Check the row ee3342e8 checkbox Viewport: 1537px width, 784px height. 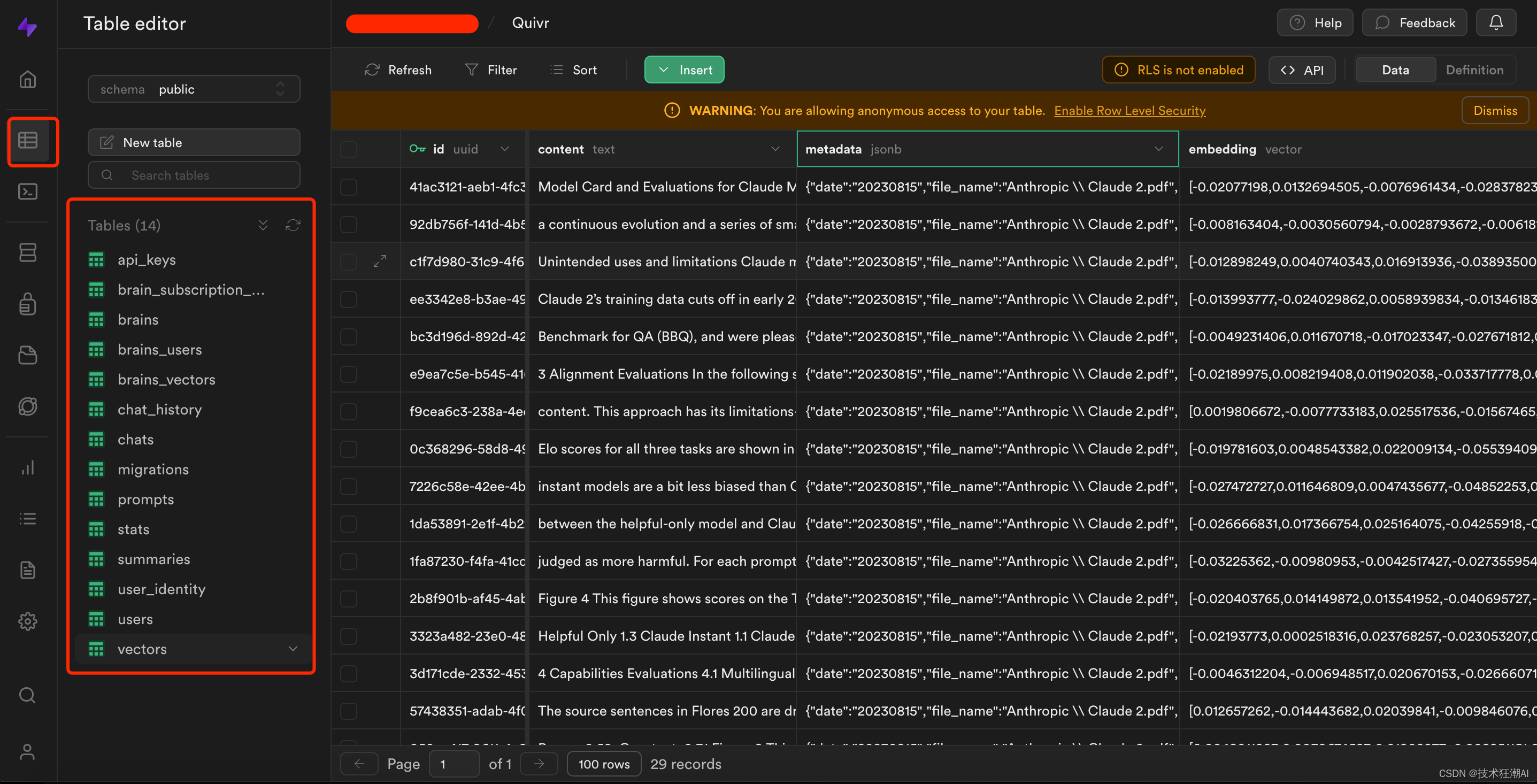pos(349,299)
